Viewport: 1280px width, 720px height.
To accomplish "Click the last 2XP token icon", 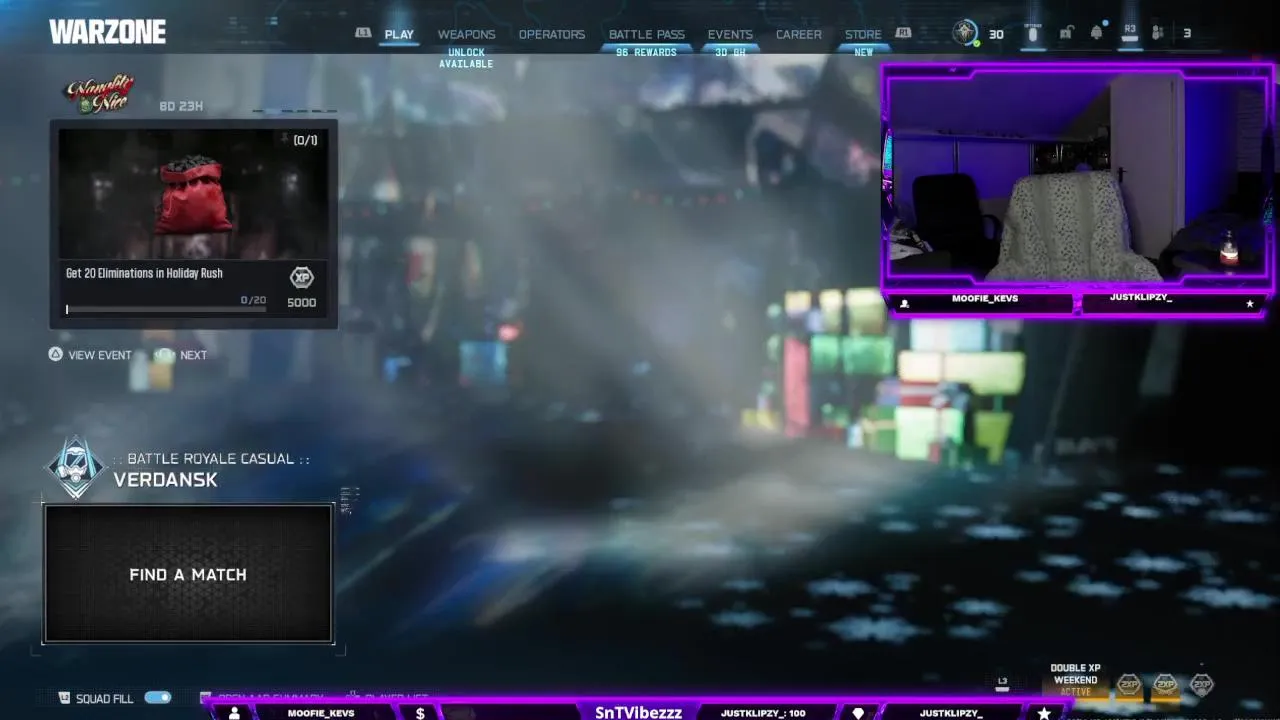I will click(1201, 685).
